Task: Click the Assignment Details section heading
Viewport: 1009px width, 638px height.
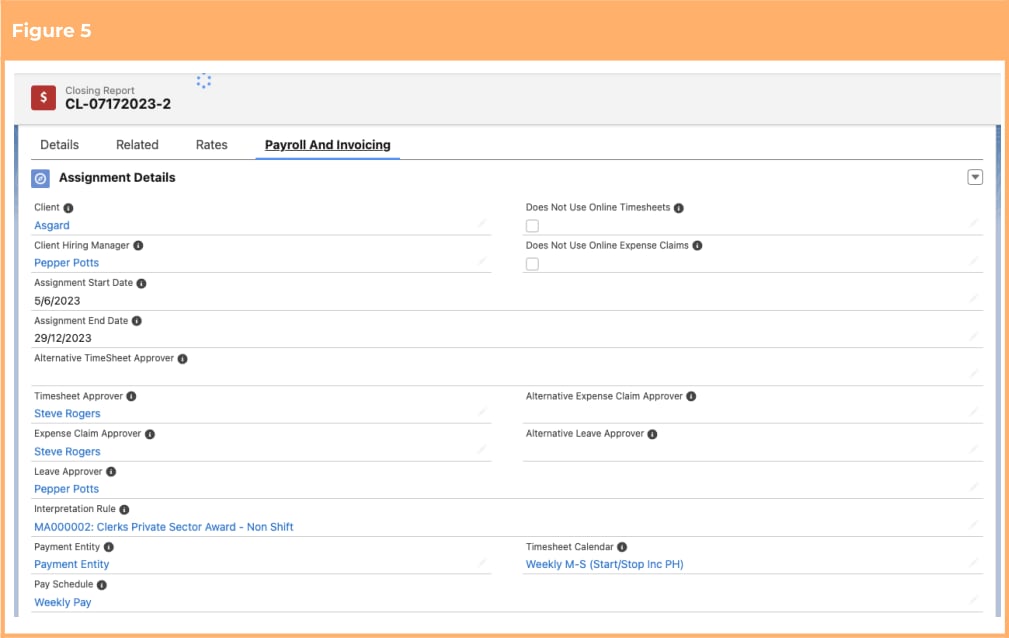Action: pos(117,178)
